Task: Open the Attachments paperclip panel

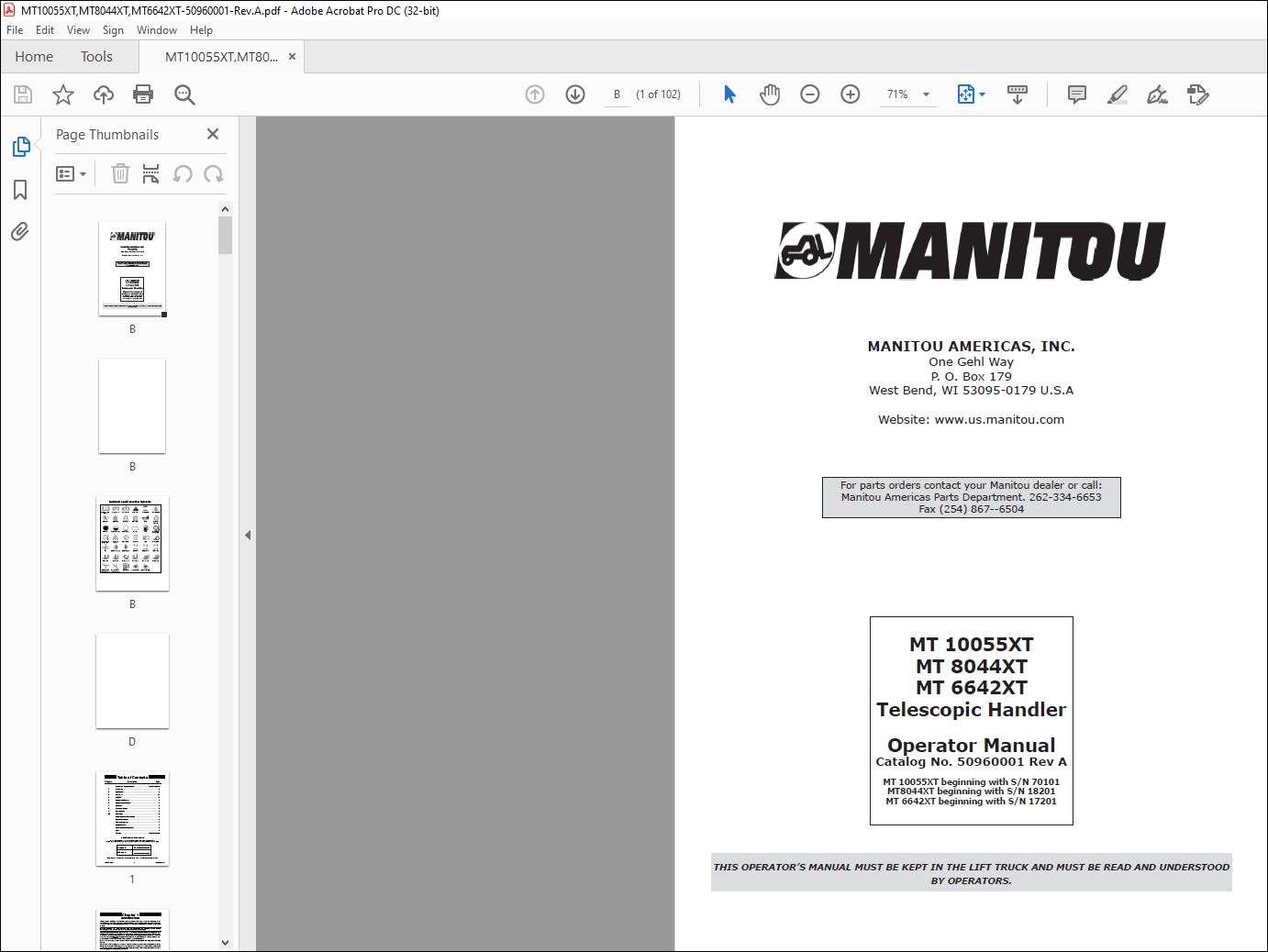Action: [20, 231]
